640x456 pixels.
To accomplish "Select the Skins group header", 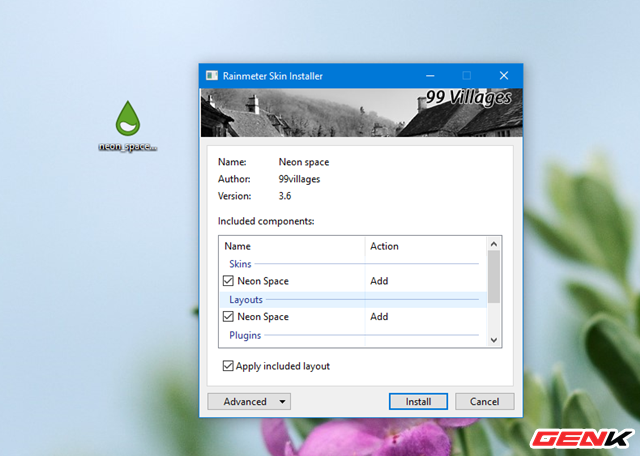I will [x=353, y=264].
